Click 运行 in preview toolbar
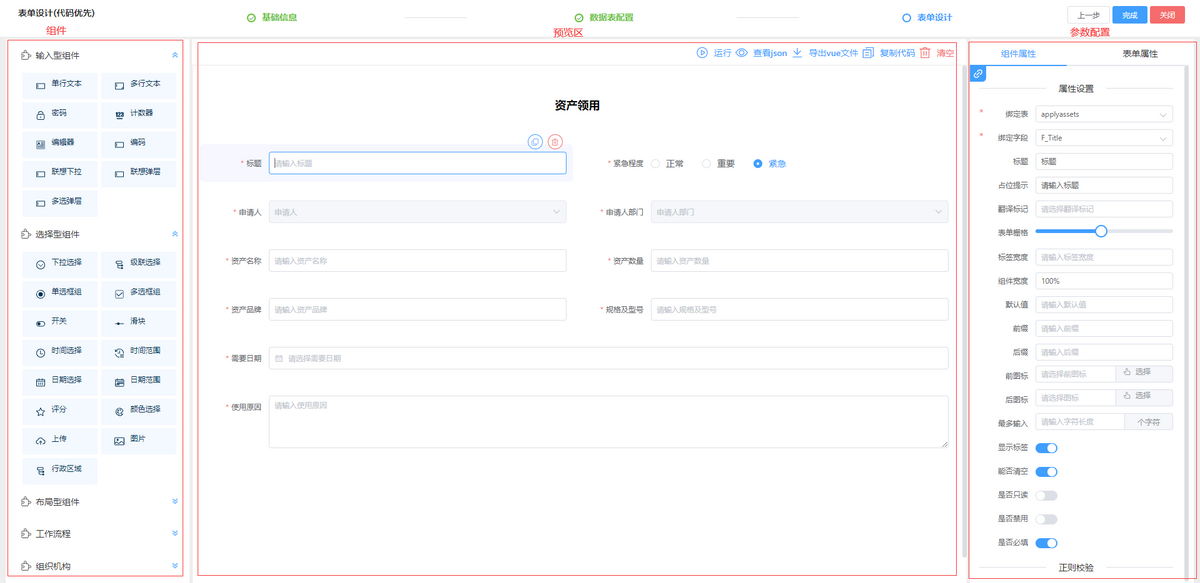The width and height of the screenshot is (1200, 583). click(x=714, y=53)
